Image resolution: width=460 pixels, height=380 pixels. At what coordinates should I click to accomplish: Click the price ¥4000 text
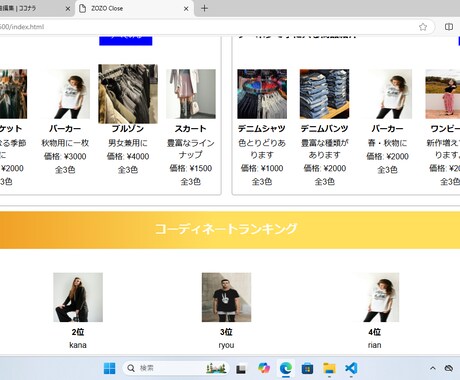(128, 156)
